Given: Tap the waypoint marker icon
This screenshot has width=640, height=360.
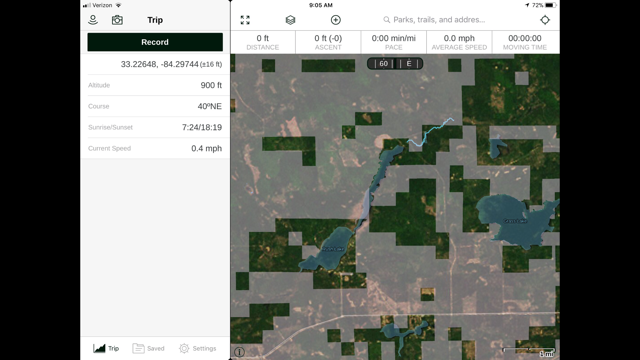Looking at the screenshot, I should click(93, 20).
